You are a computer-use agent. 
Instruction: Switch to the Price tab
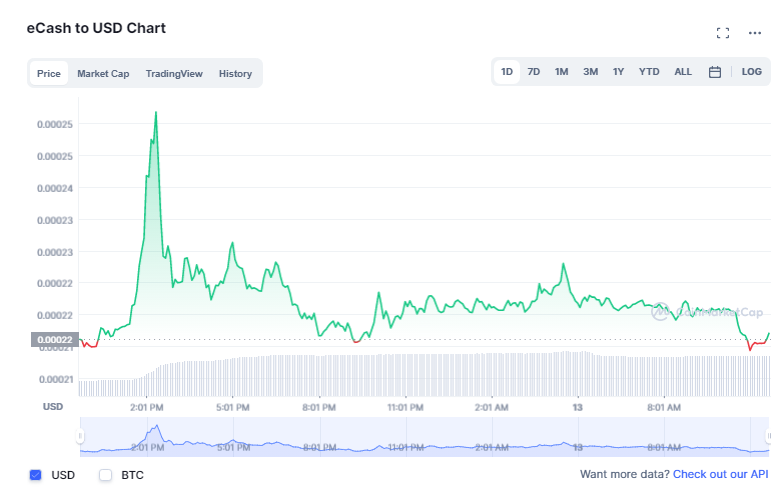48,74
